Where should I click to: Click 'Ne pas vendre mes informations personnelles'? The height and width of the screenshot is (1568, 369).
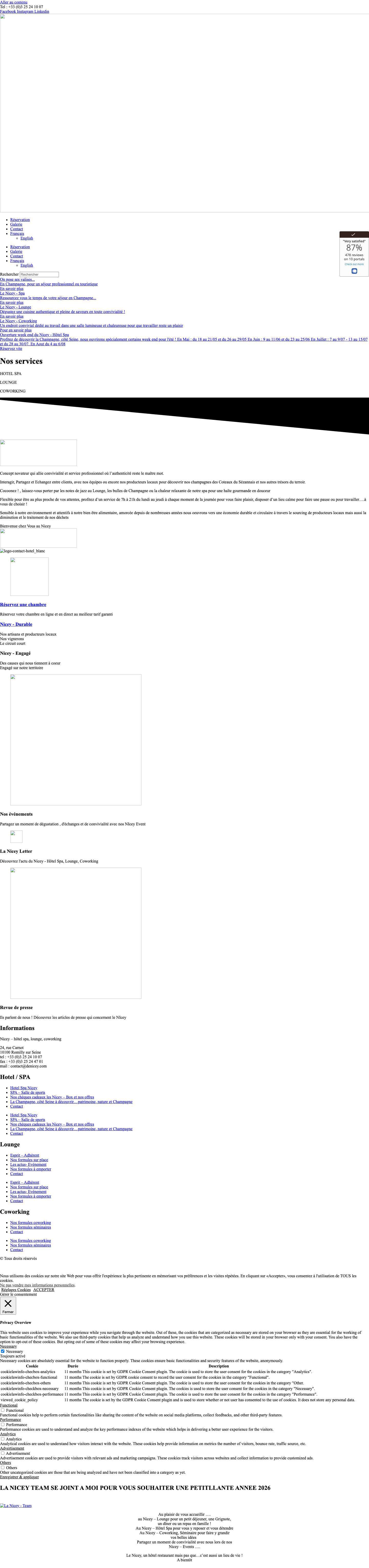(37, 1285)
